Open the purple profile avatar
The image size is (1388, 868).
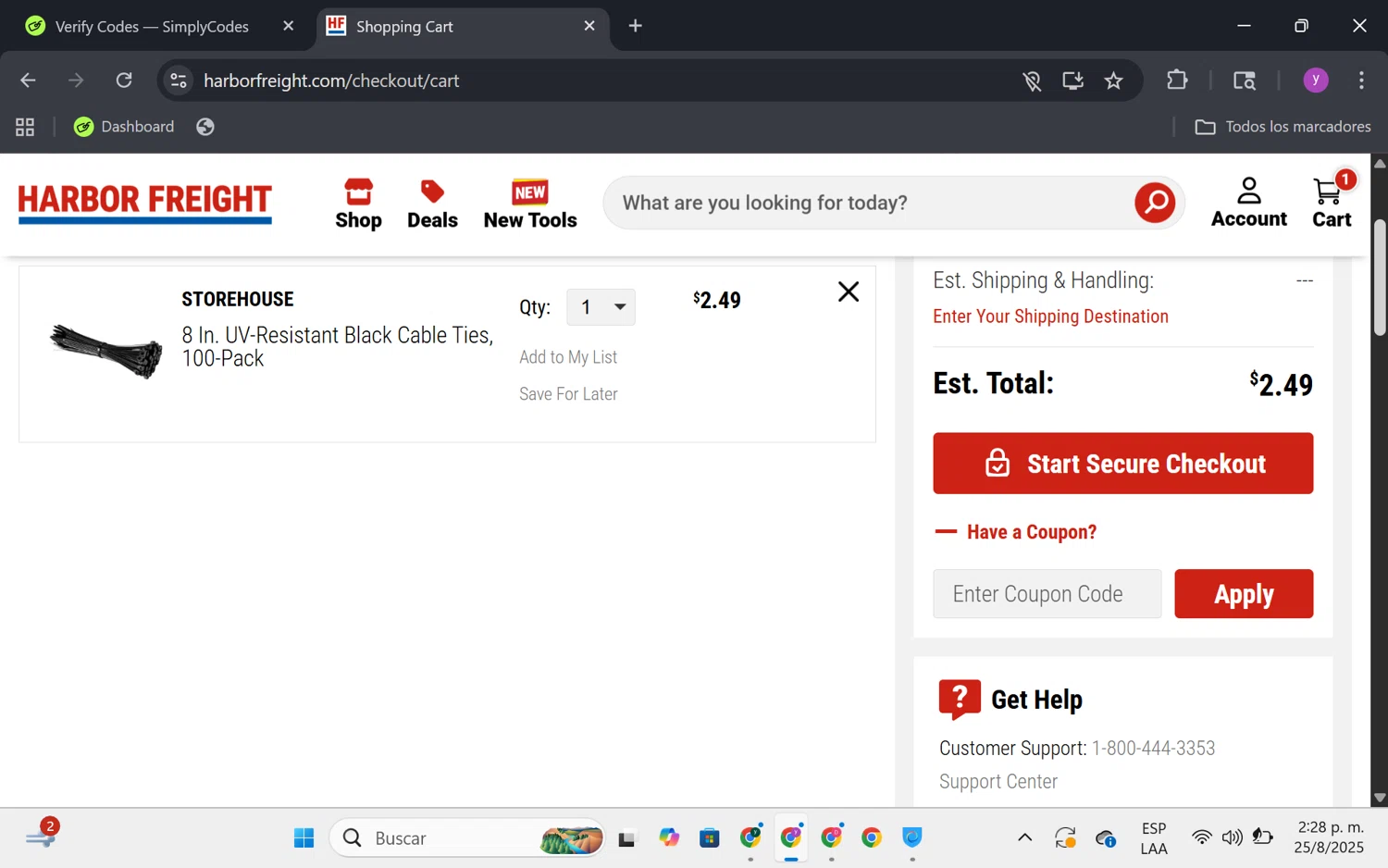click(x=1316, y=81)
